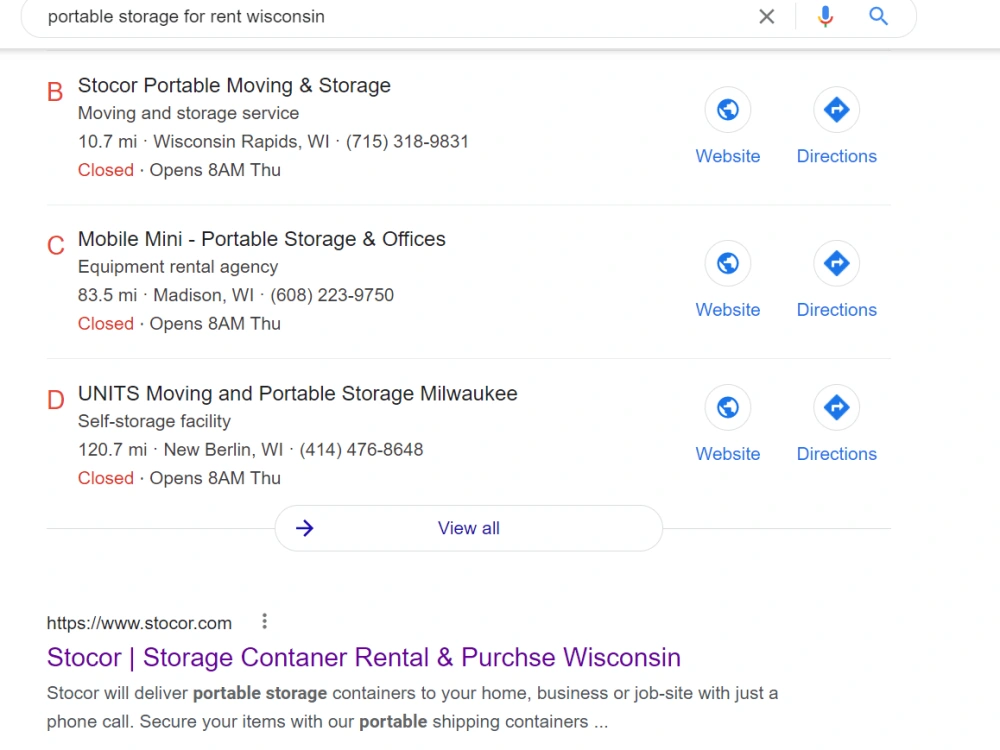This screenshot has width=1000, height=750.
Task: Get directions to UNITS Moving New Berlin
Action: tap(837, 408)
